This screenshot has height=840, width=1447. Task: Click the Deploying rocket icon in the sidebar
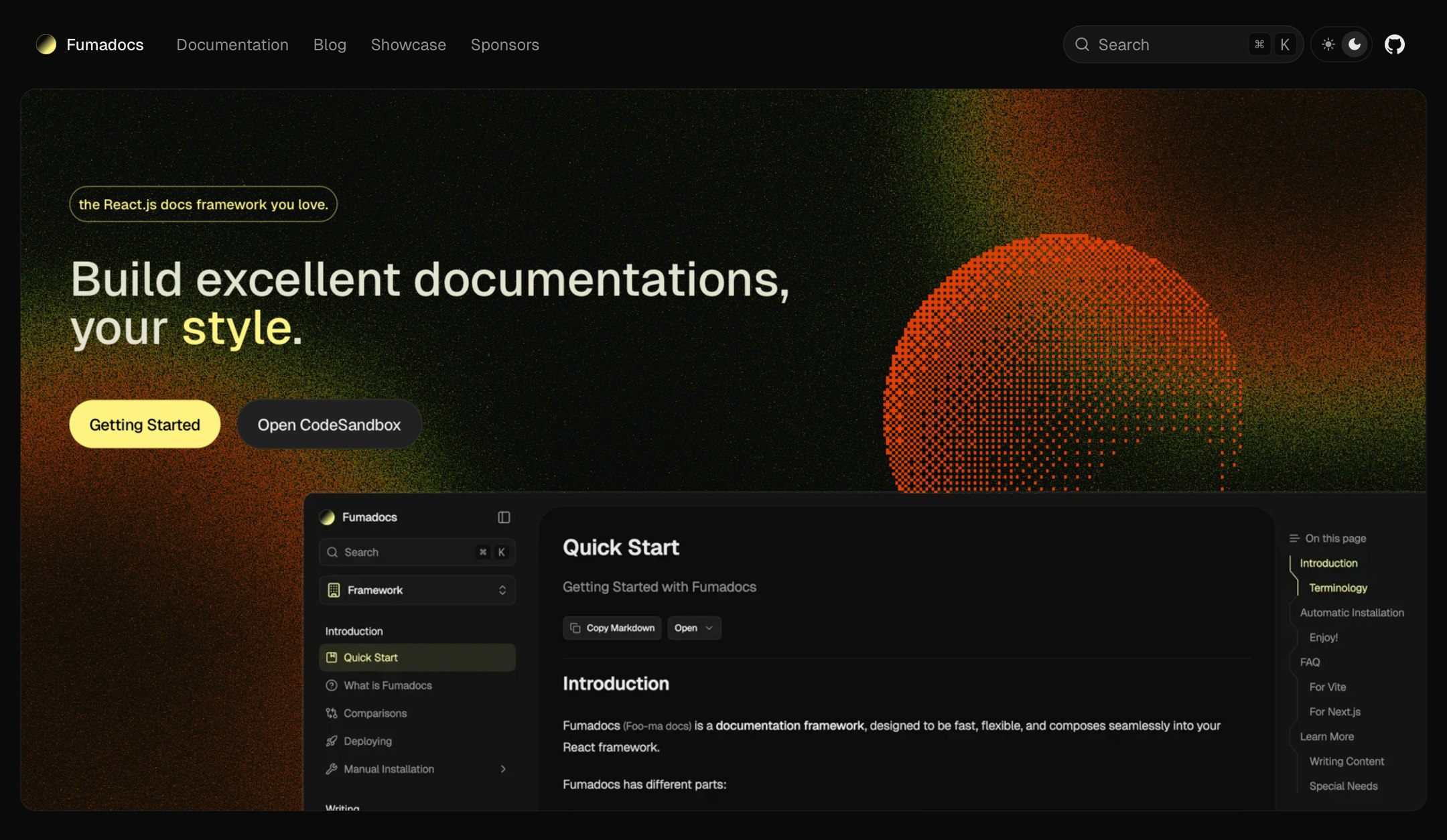pos(332,741)
